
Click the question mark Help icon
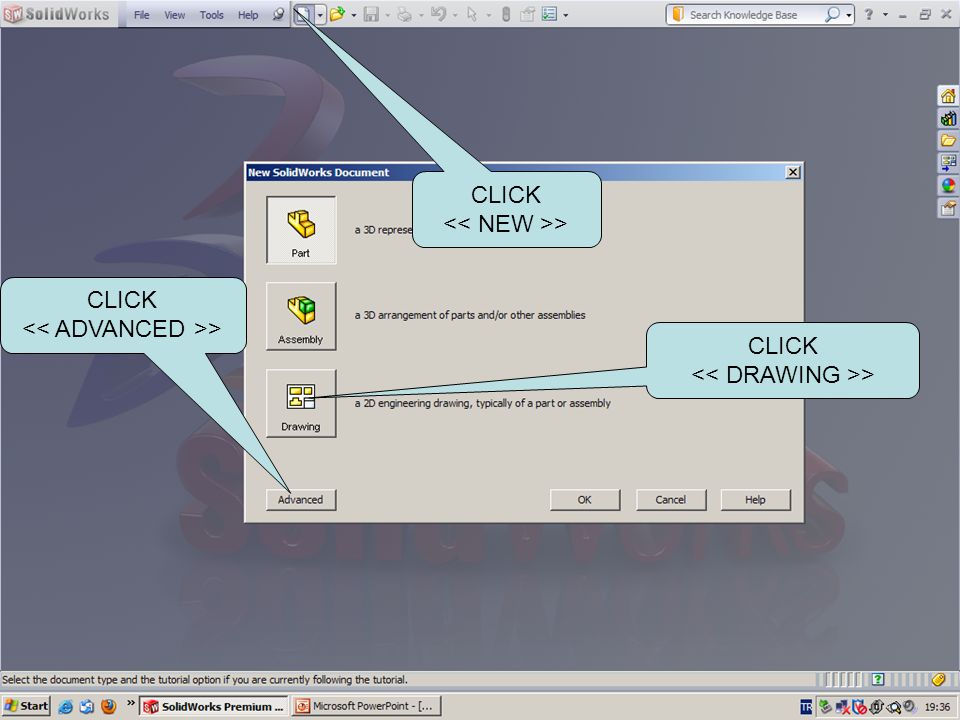(869, 15)
